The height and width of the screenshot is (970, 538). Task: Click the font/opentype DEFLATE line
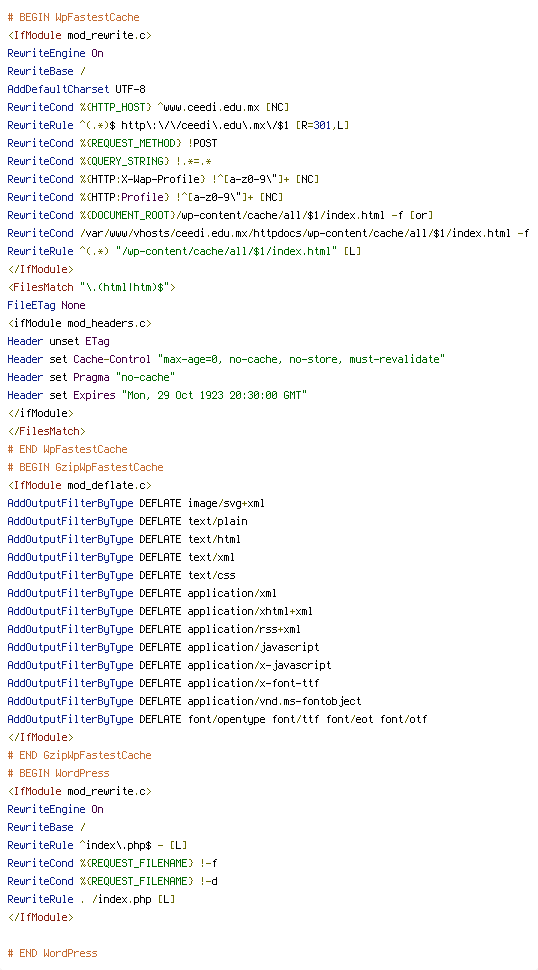click(217, 719)
